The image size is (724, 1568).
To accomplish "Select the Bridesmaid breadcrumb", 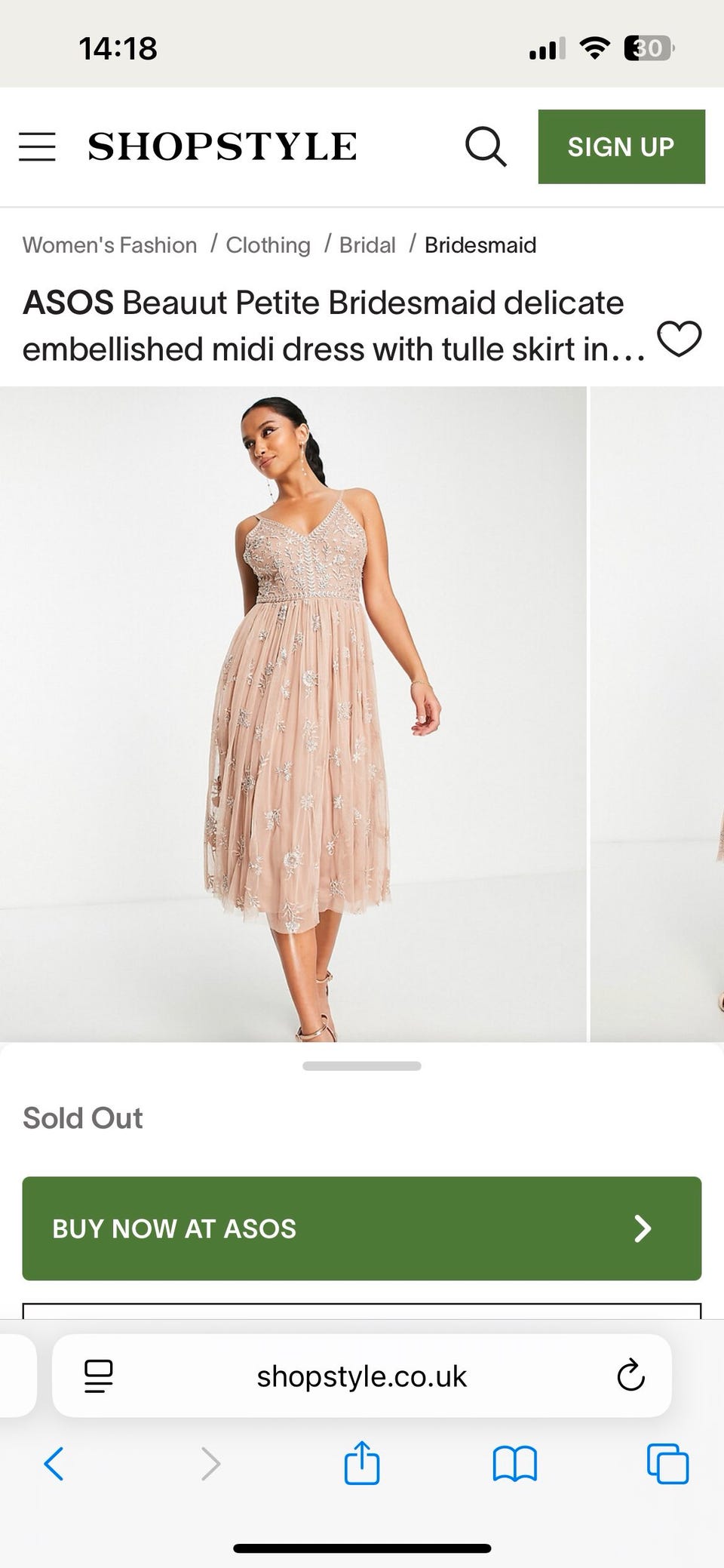I will pos(480,245).
